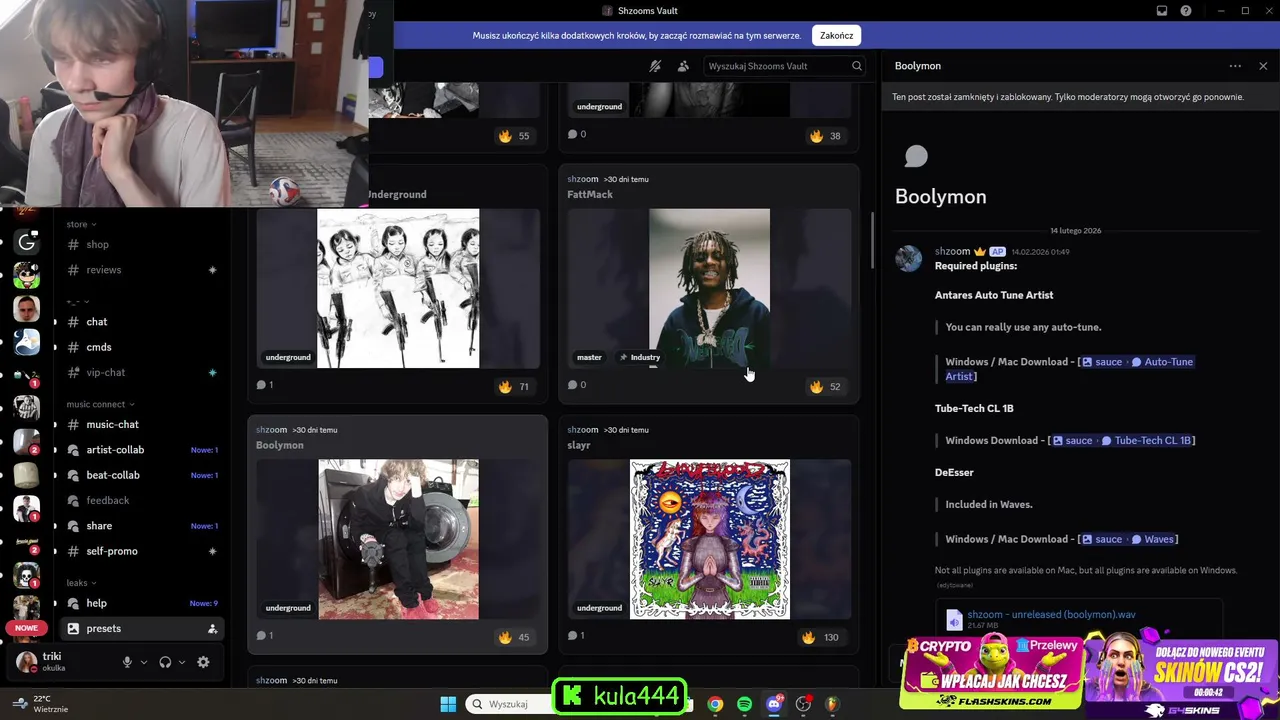The width and height of the screenshot is (1280, 720).
Task: Show the member list icon
Action: click(683, 66)
